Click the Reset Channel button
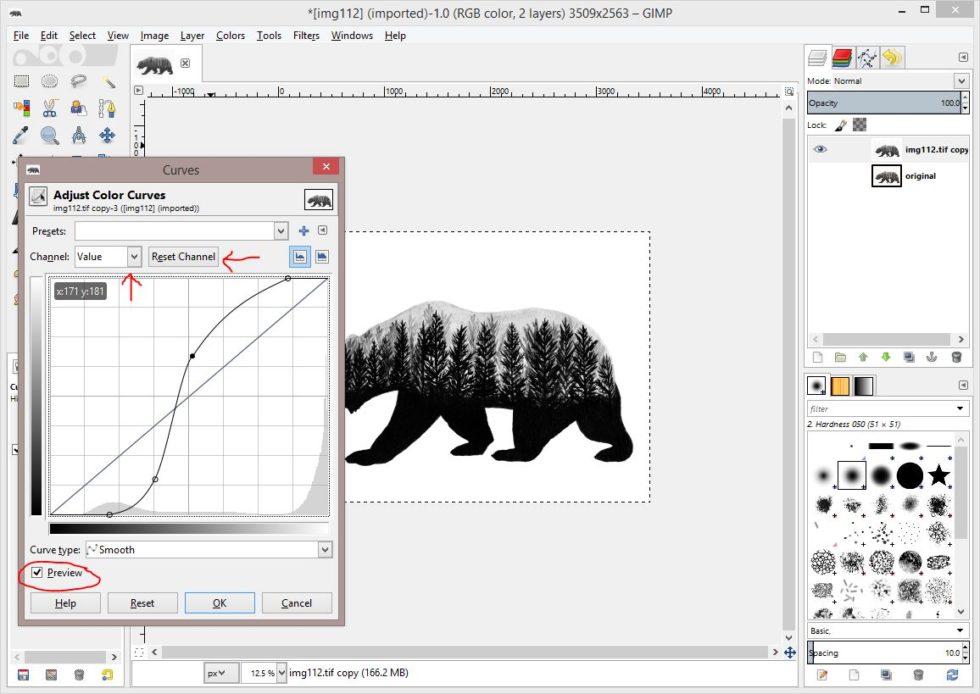 pos(183,257)
